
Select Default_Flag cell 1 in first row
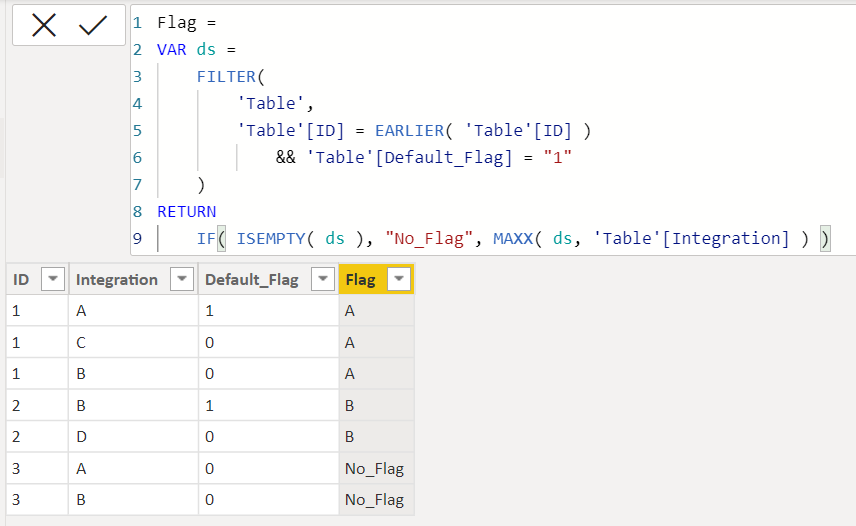269,310
